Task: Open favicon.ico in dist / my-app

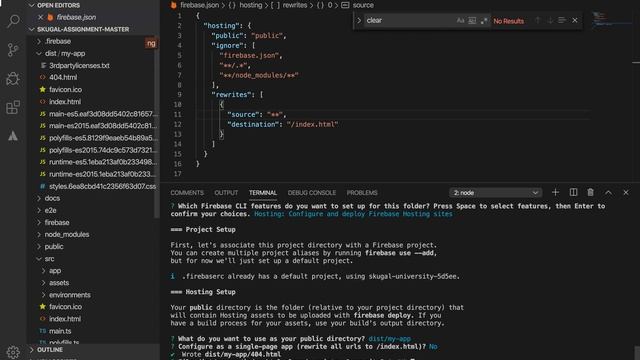Action: tap(65, 89)
